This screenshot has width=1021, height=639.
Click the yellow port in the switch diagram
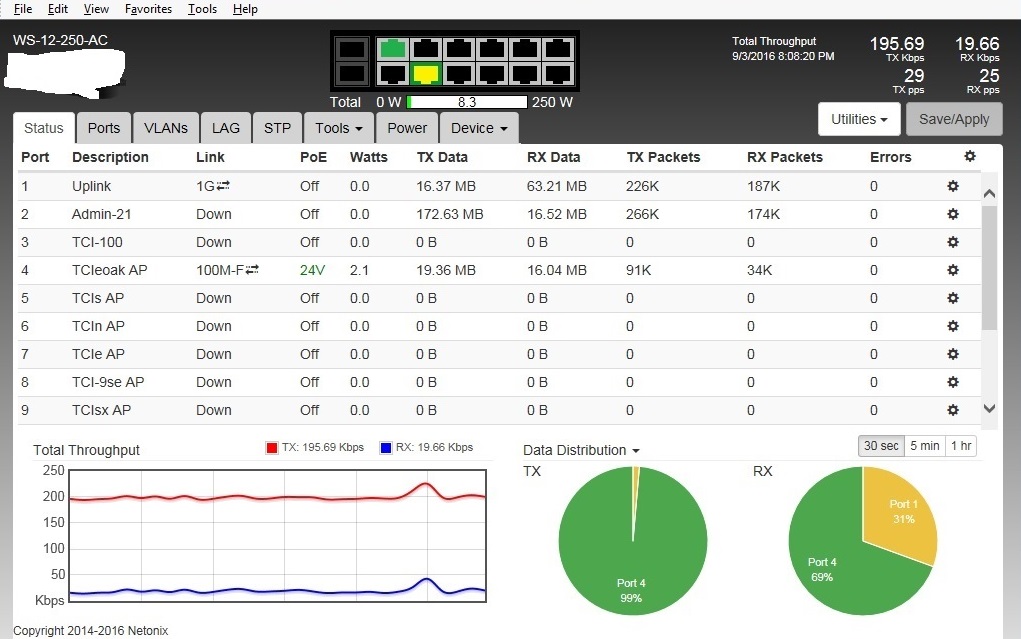pos(427,74)
